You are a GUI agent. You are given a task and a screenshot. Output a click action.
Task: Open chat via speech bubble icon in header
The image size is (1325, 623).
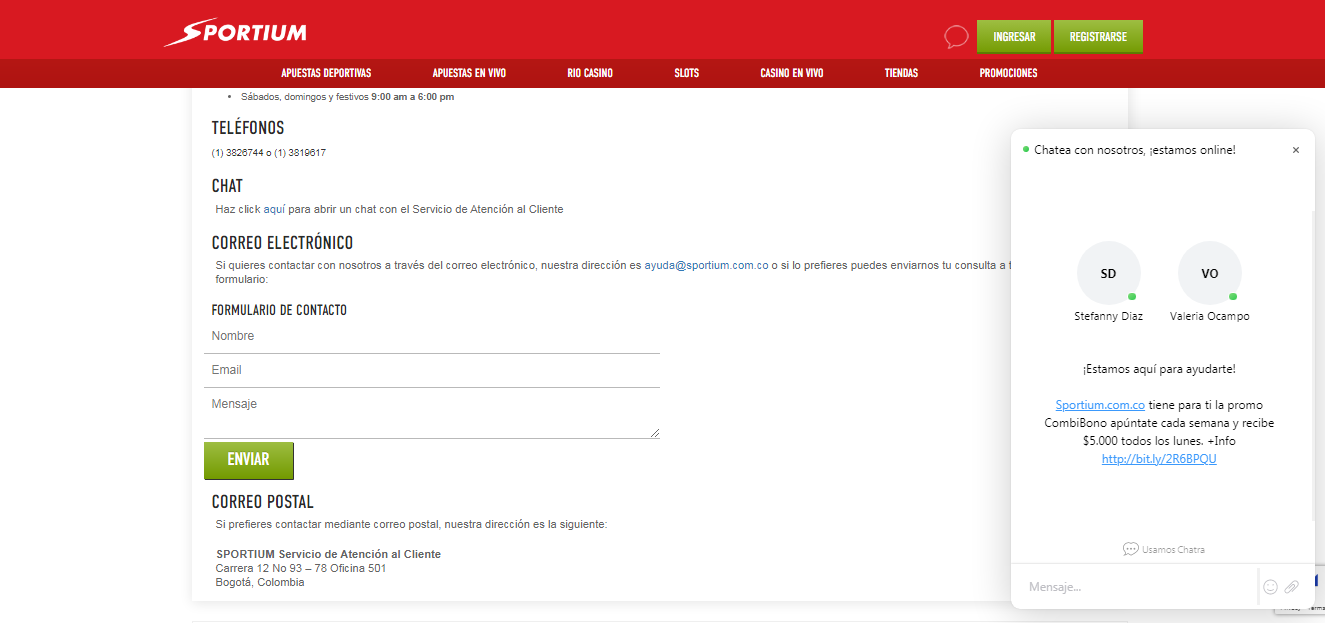[x=956, y=37]
